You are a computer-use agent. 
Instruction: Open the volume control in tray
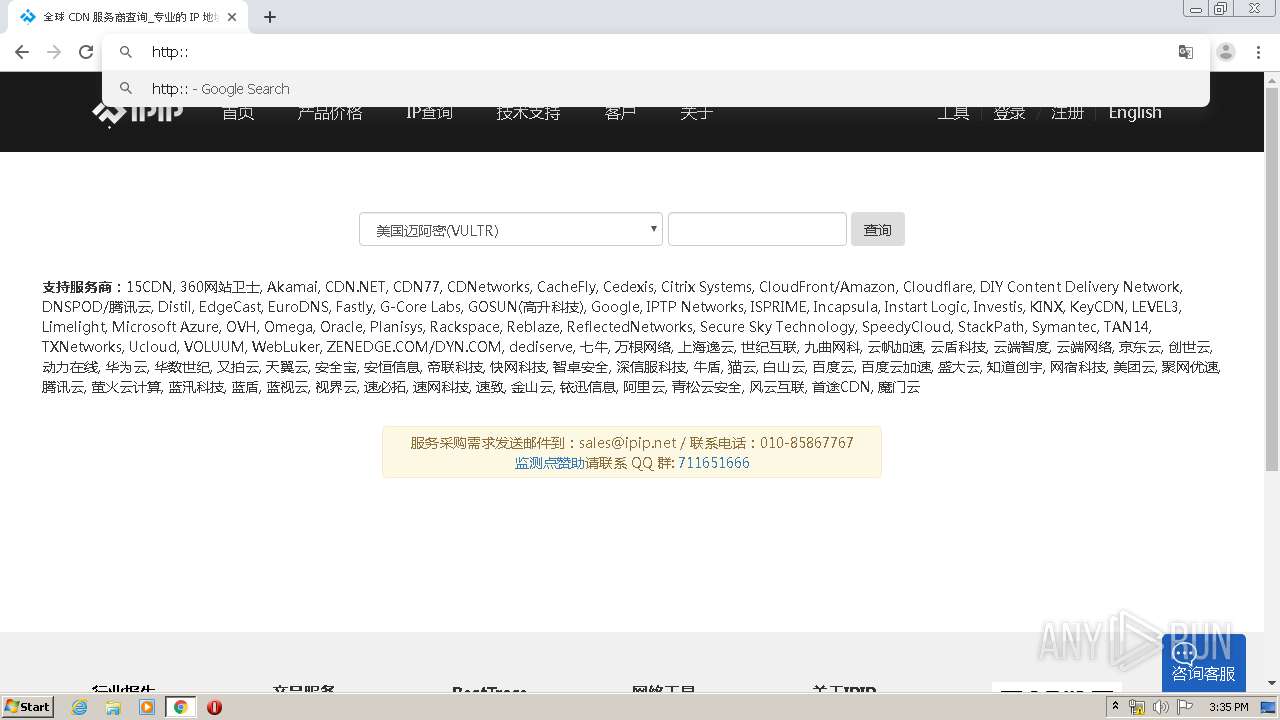click(1161, 707)
